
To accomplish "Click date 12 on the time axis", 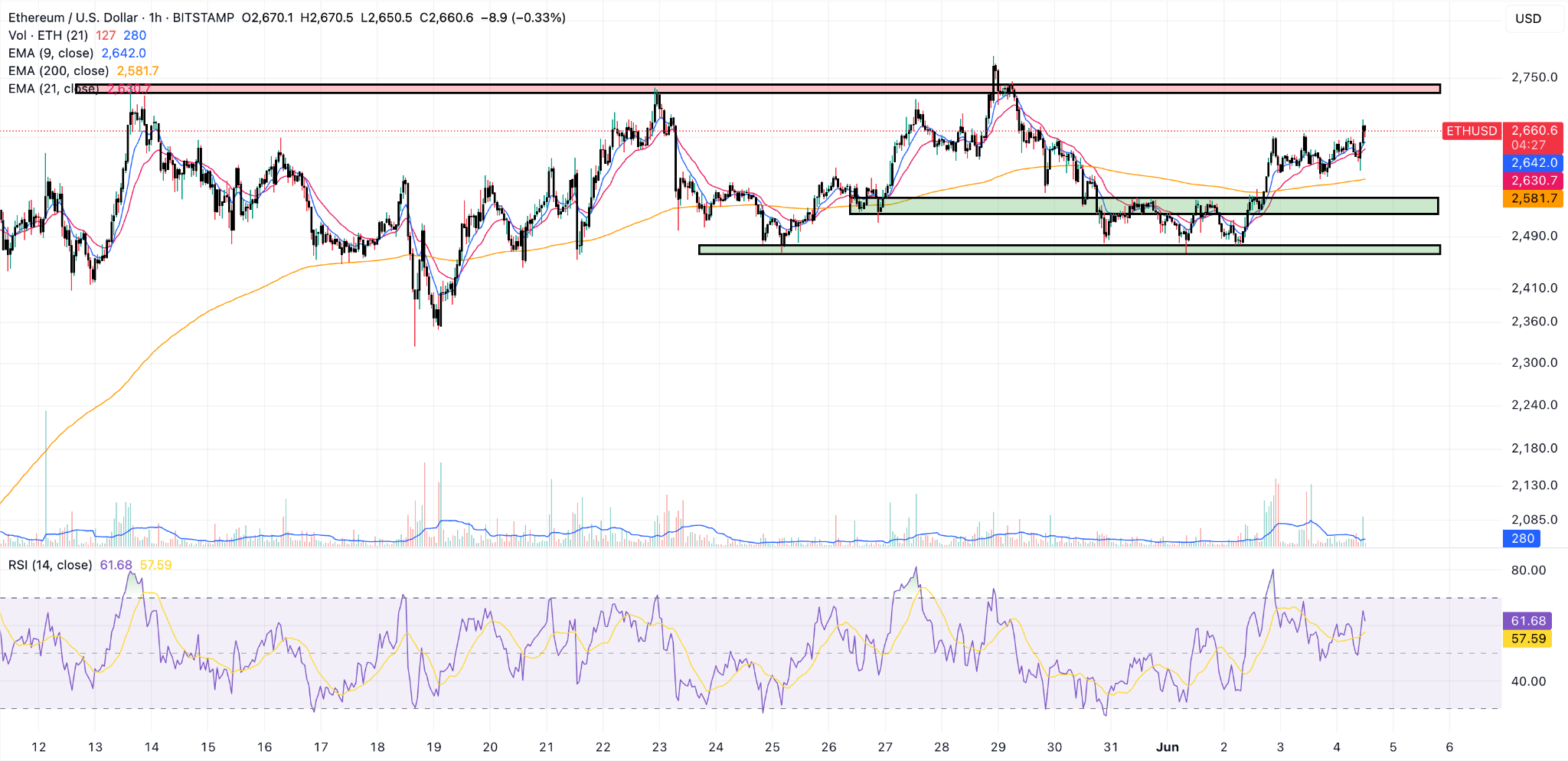I will click(x=38, y=747).
